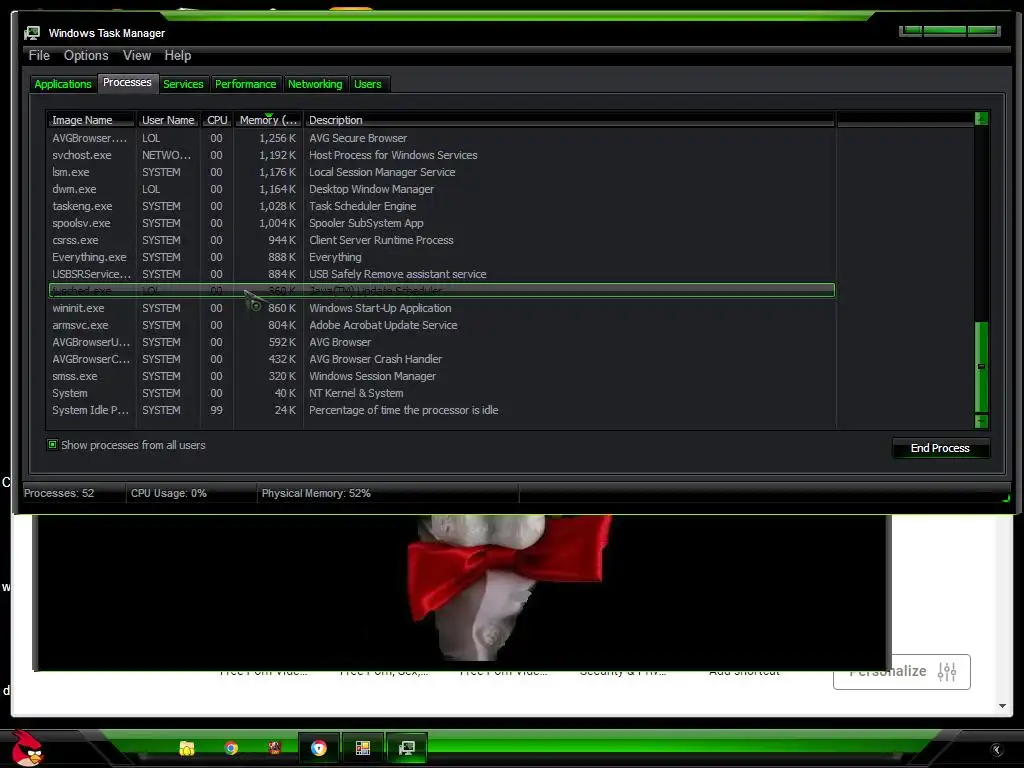Open the File menu
The height and width of the screenshot is (768, 1024).
pyautogui.click(x=39, y=56)
